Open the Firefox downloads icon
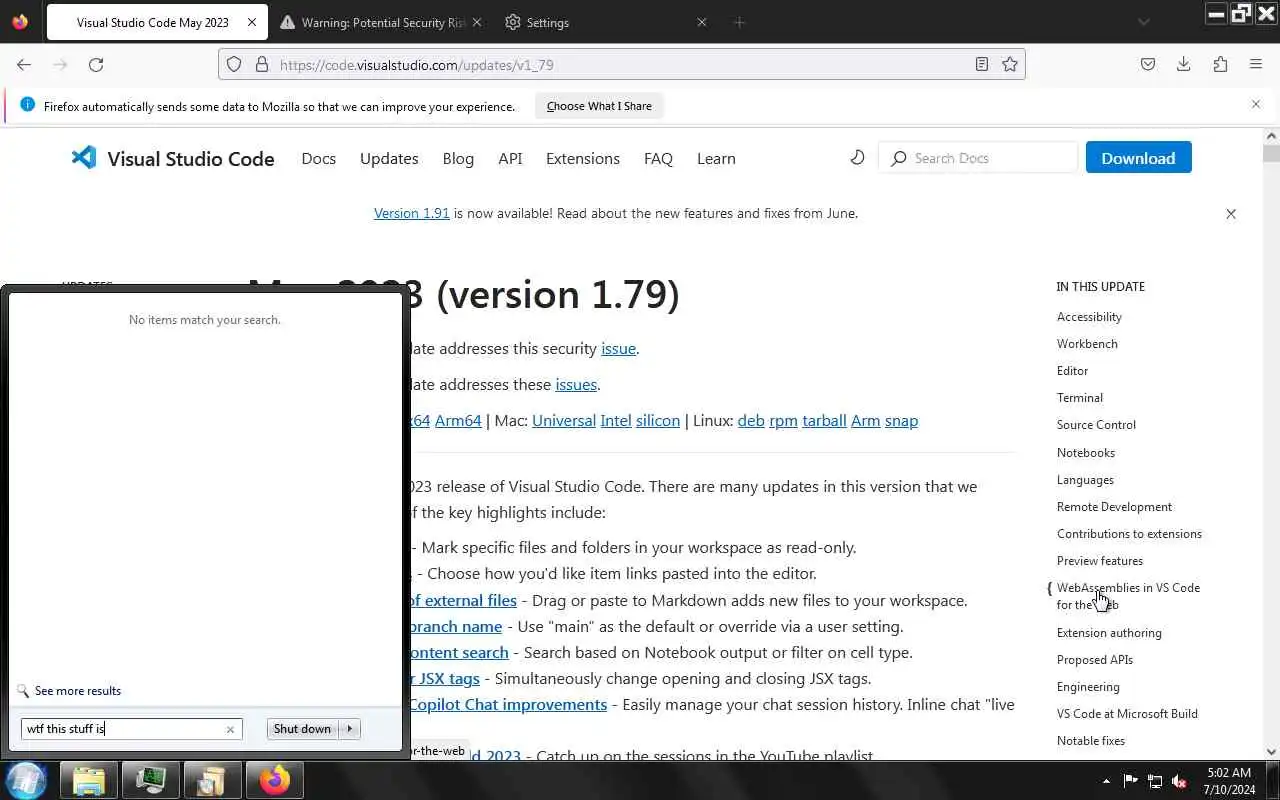Image resolution: width=1280 pixels, height=800 pixels. click(x=1184, y=64)
